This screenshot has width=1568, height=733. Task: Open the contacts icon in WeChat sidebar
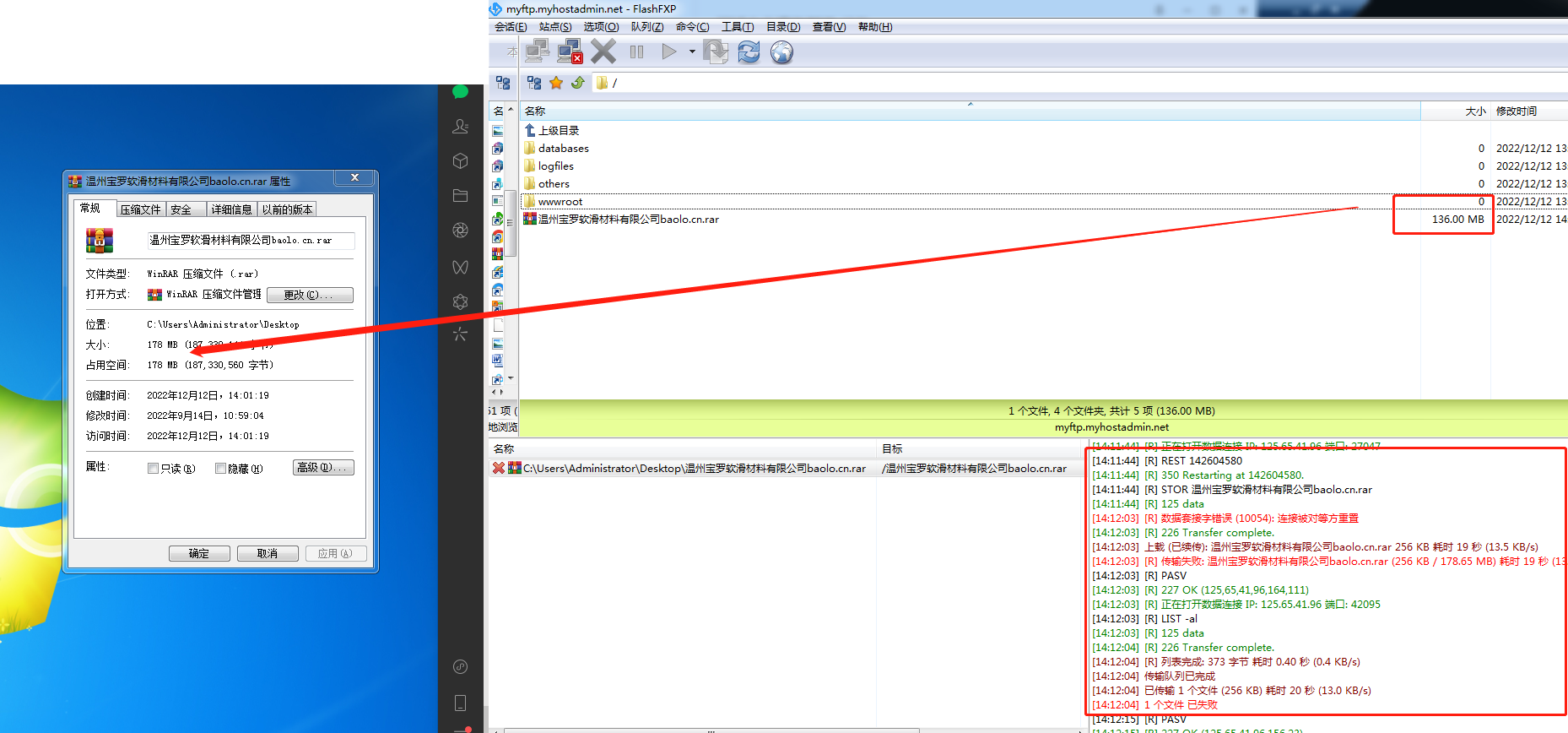pyautogui.click(x=460, y=126)
